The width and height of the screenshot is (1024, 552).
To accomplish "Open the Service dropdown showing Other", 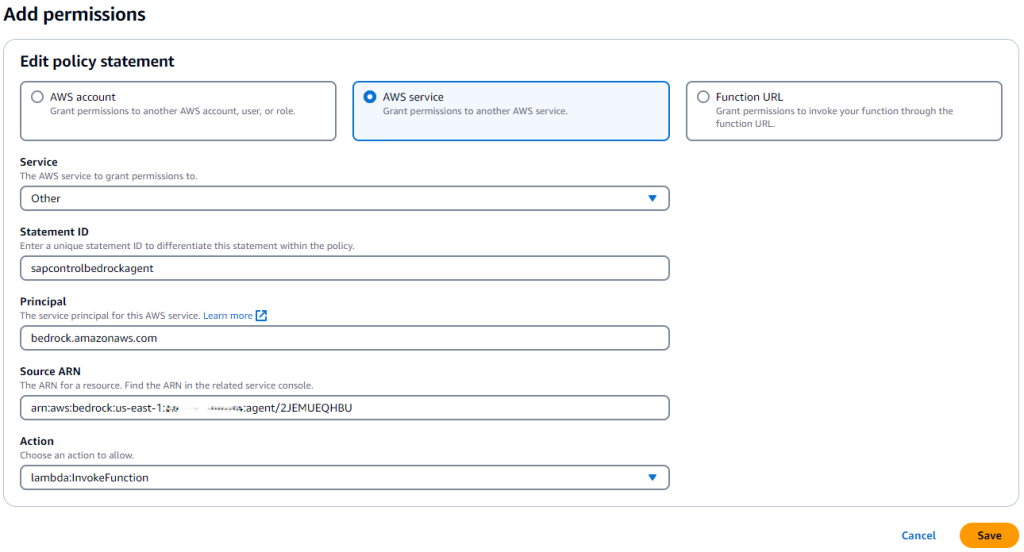I will 344,198.
